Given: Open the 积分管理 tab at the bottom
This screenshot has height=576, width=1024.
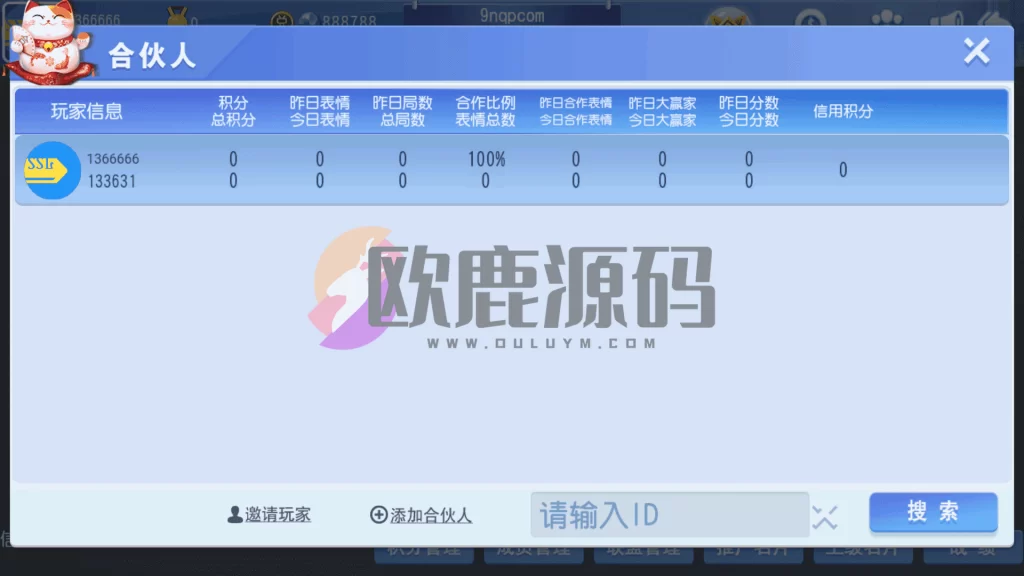Looking at the screenshot, I should tap(422, 553).
